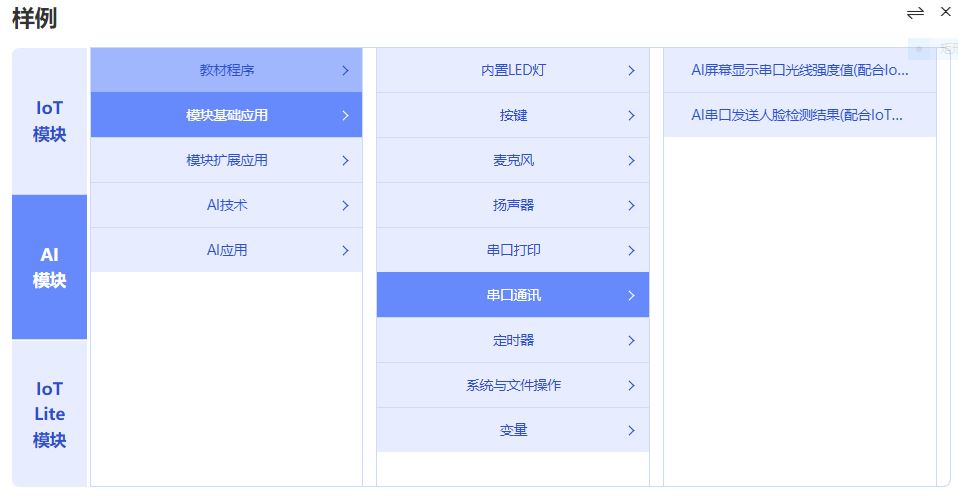Click the 串口通讯 highlighted item

(x=513, y=295)
